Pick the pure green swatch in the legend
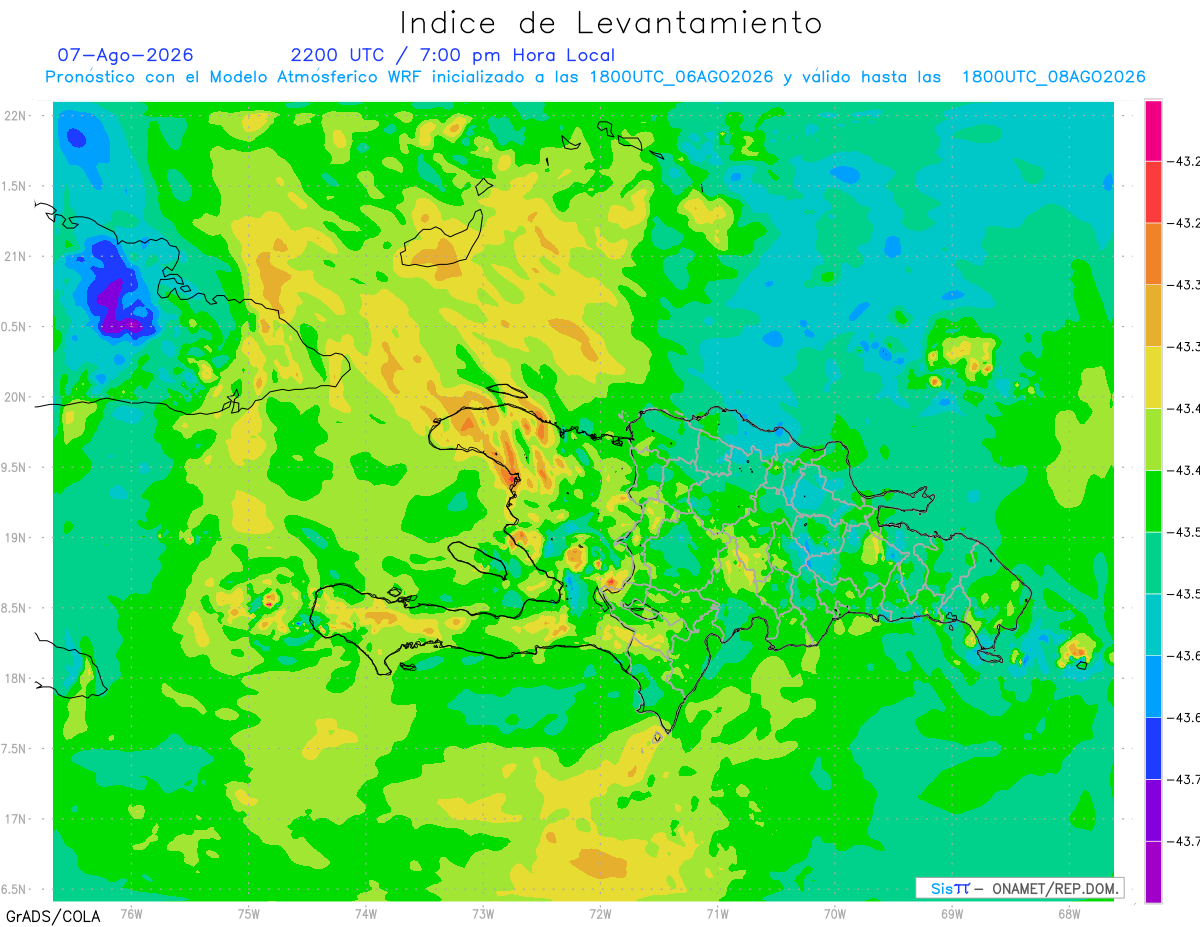Image resolution: width=1200 pixels, height=927 pixels. click(1153, 501)
